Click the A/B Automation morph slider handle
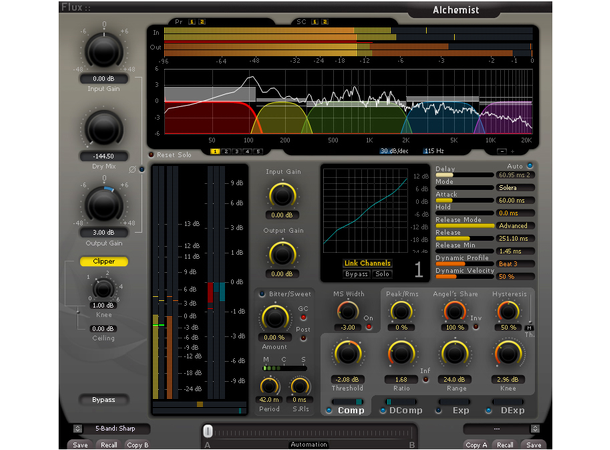Viewport: 610px width, 450px height. click(x=208, y=431)
